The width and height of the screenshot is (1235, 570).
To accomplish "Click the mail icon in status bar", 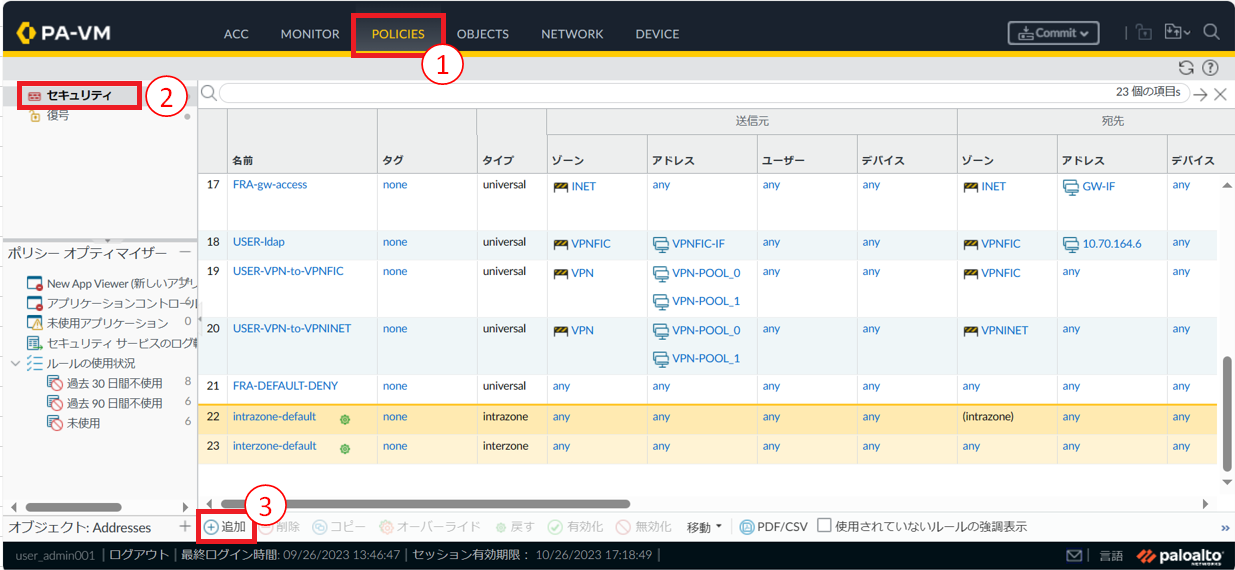I will tap(1074, 555).
